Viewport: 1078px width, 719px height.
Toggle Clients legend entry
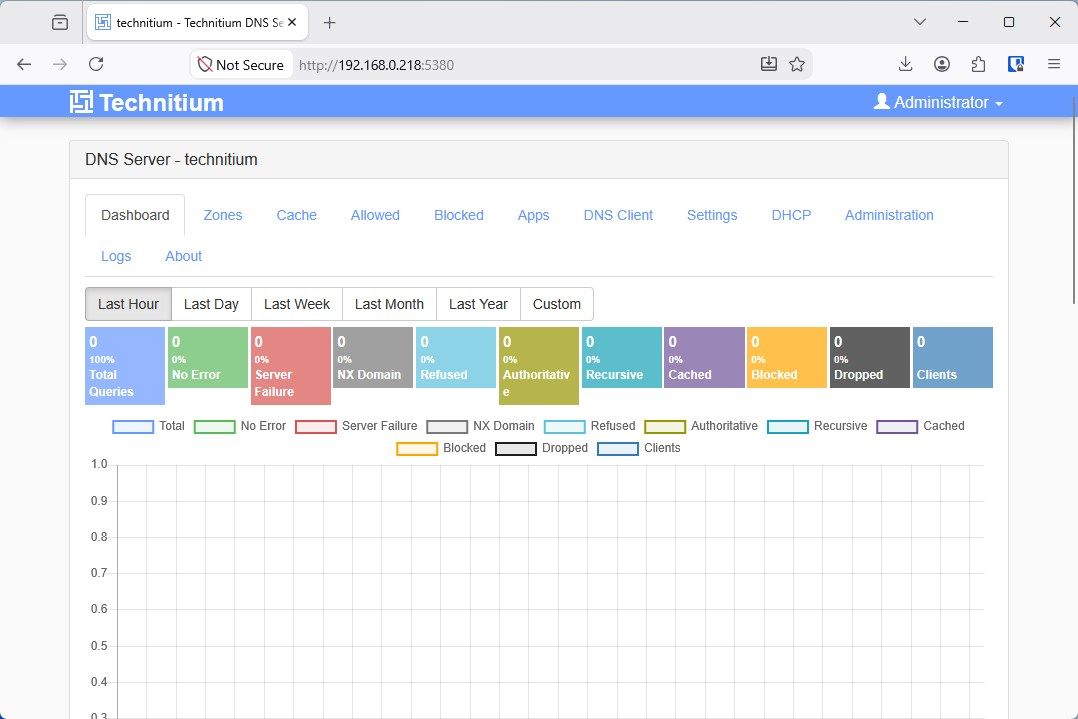[639, 448]
